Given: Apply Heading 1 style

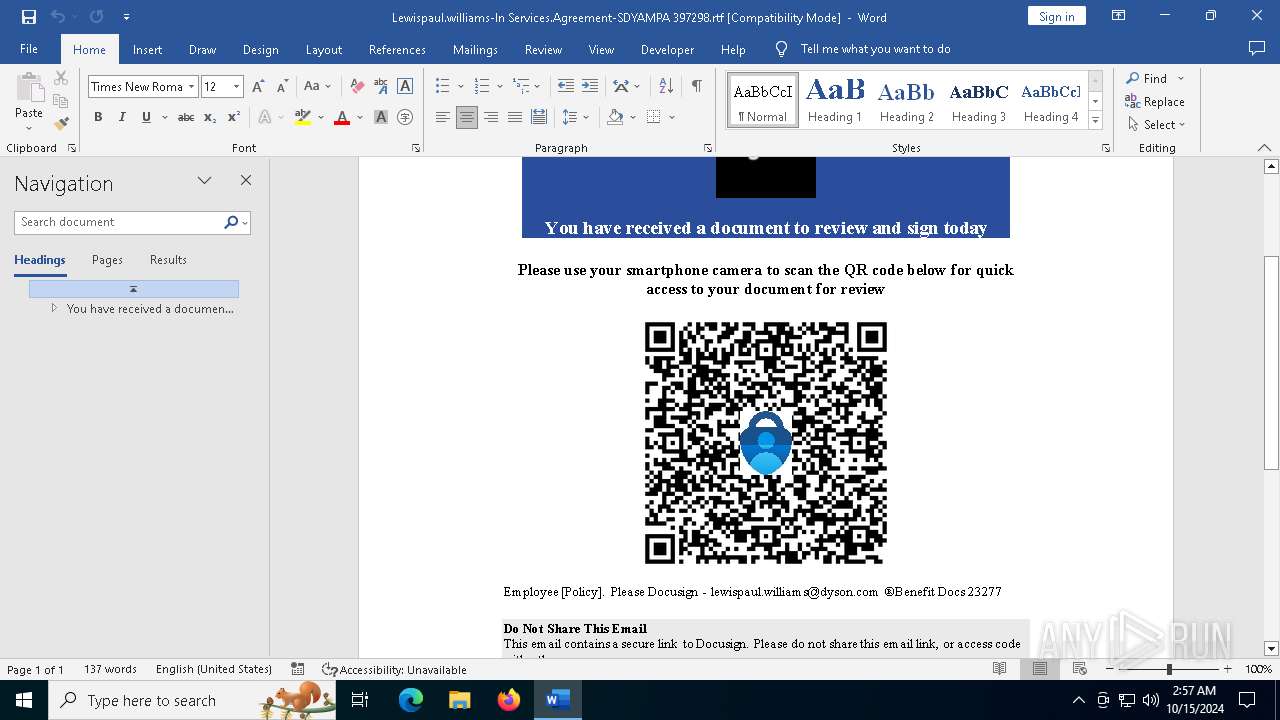Looking at the screenshot, I should coord(835,100).
